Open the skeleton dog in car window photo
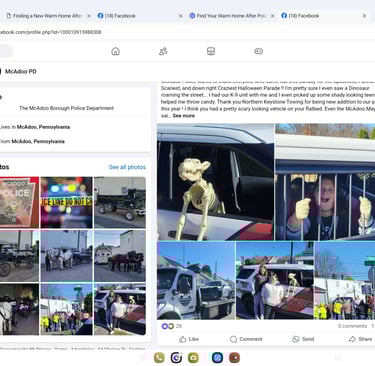 pyautogui.click(x=216, y=182)
